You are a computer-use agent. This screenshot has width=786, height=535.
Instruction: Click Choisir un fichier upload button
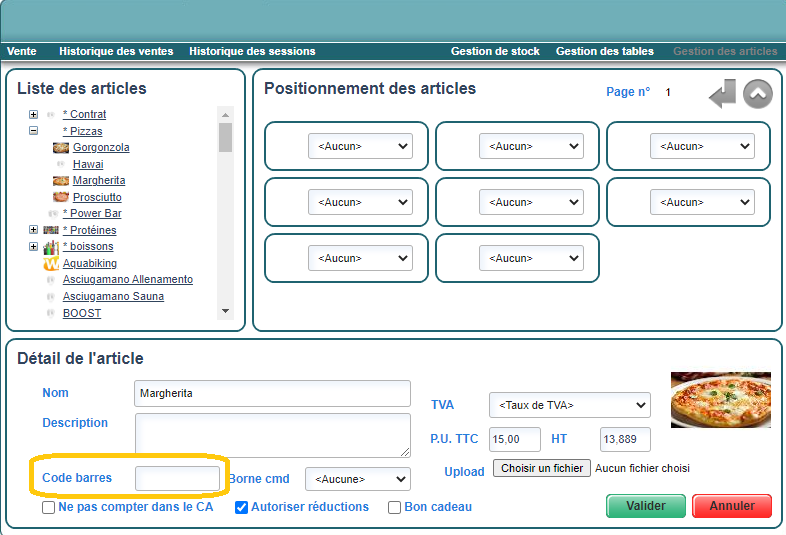pos(540,468)
